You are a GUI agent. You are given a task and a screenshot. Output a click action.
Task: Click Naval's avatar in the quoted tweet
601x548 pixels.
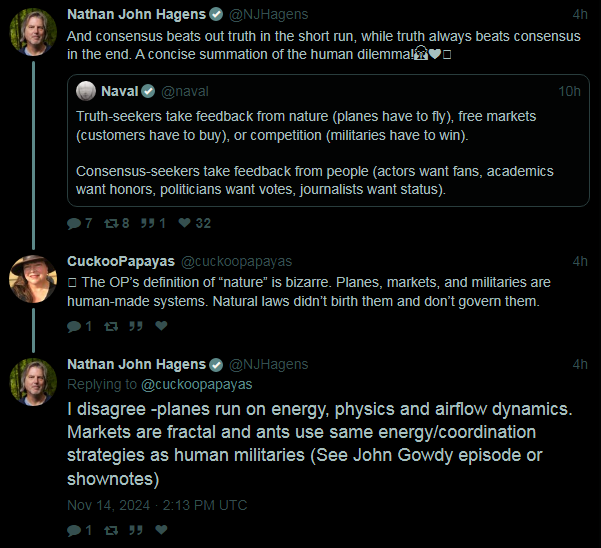86,91
